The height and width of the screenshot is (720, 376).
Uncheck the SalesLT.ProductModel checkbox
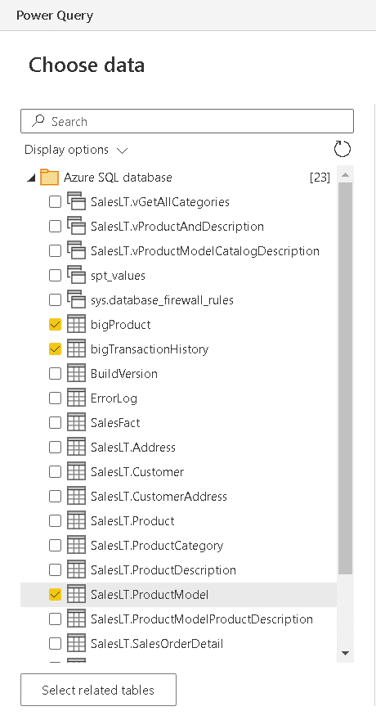55,595
